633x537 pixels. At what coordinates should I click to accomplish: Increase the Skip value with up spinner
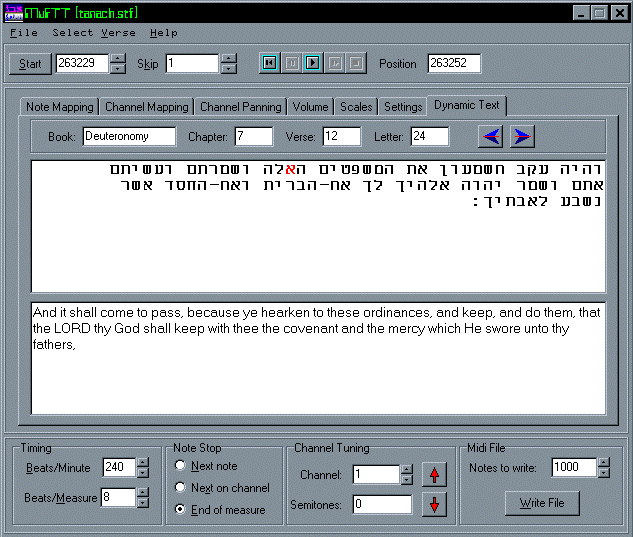click(x=228, y=59)
